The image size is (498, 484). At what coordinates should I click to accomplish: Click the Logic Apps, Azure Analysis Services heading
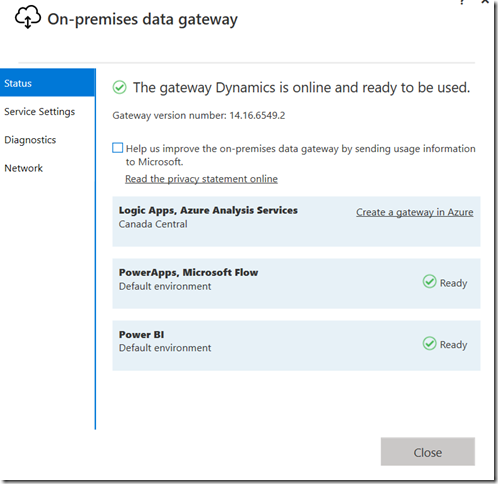pos(208,211)
